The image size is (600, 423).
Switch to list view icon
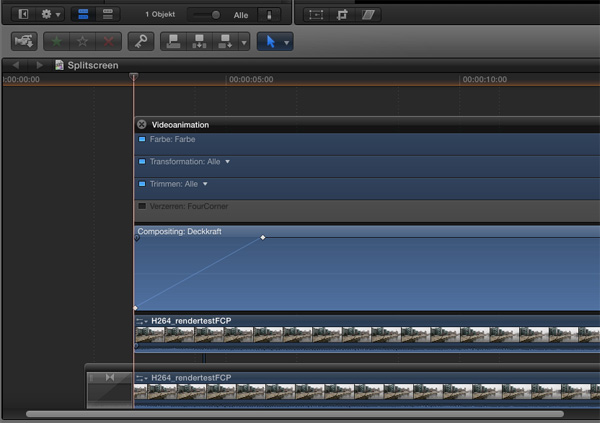click(x=108, y=15)
